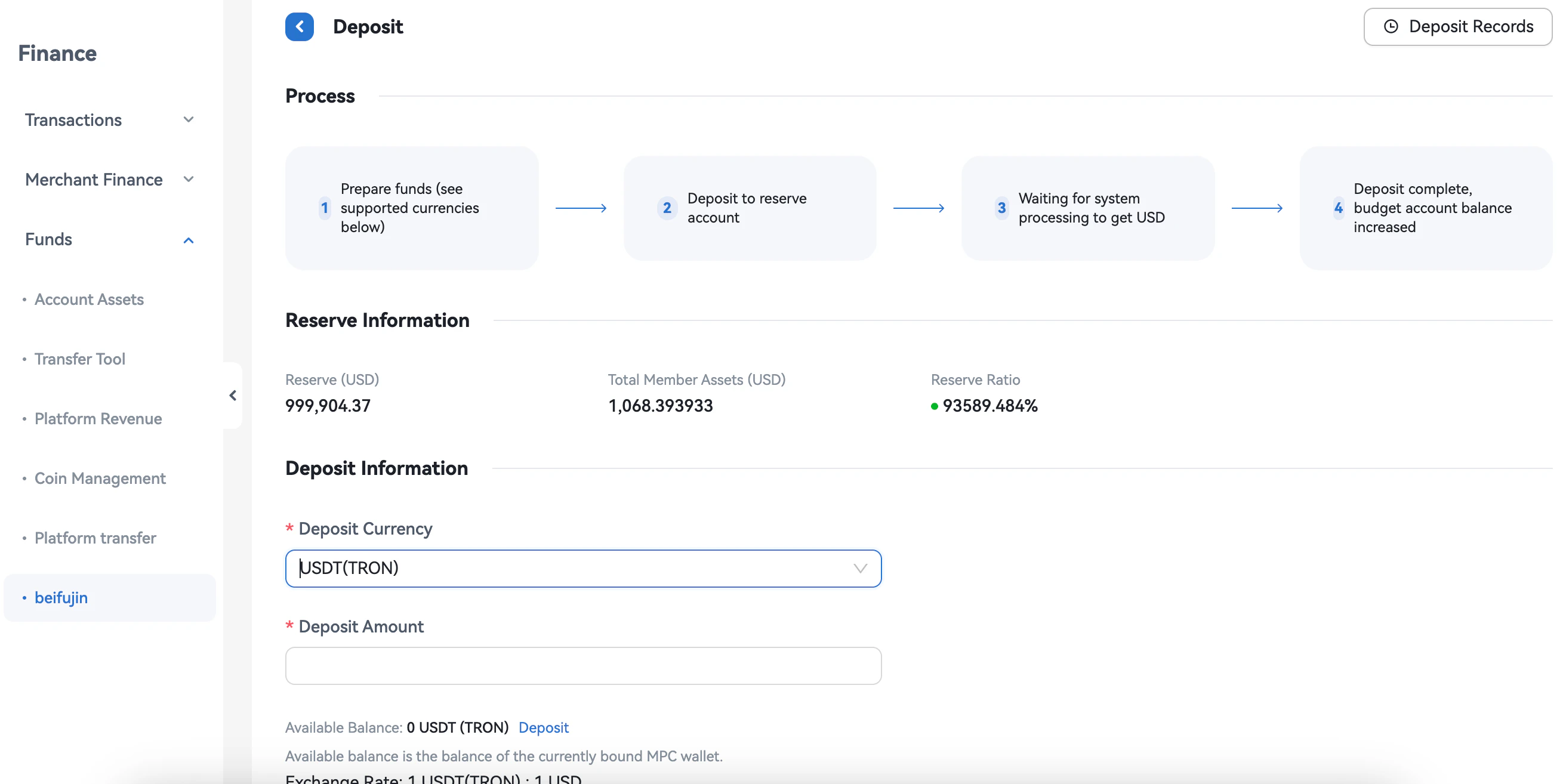
Task: Click the blue Deposit link
Action: tap(543, 727)
